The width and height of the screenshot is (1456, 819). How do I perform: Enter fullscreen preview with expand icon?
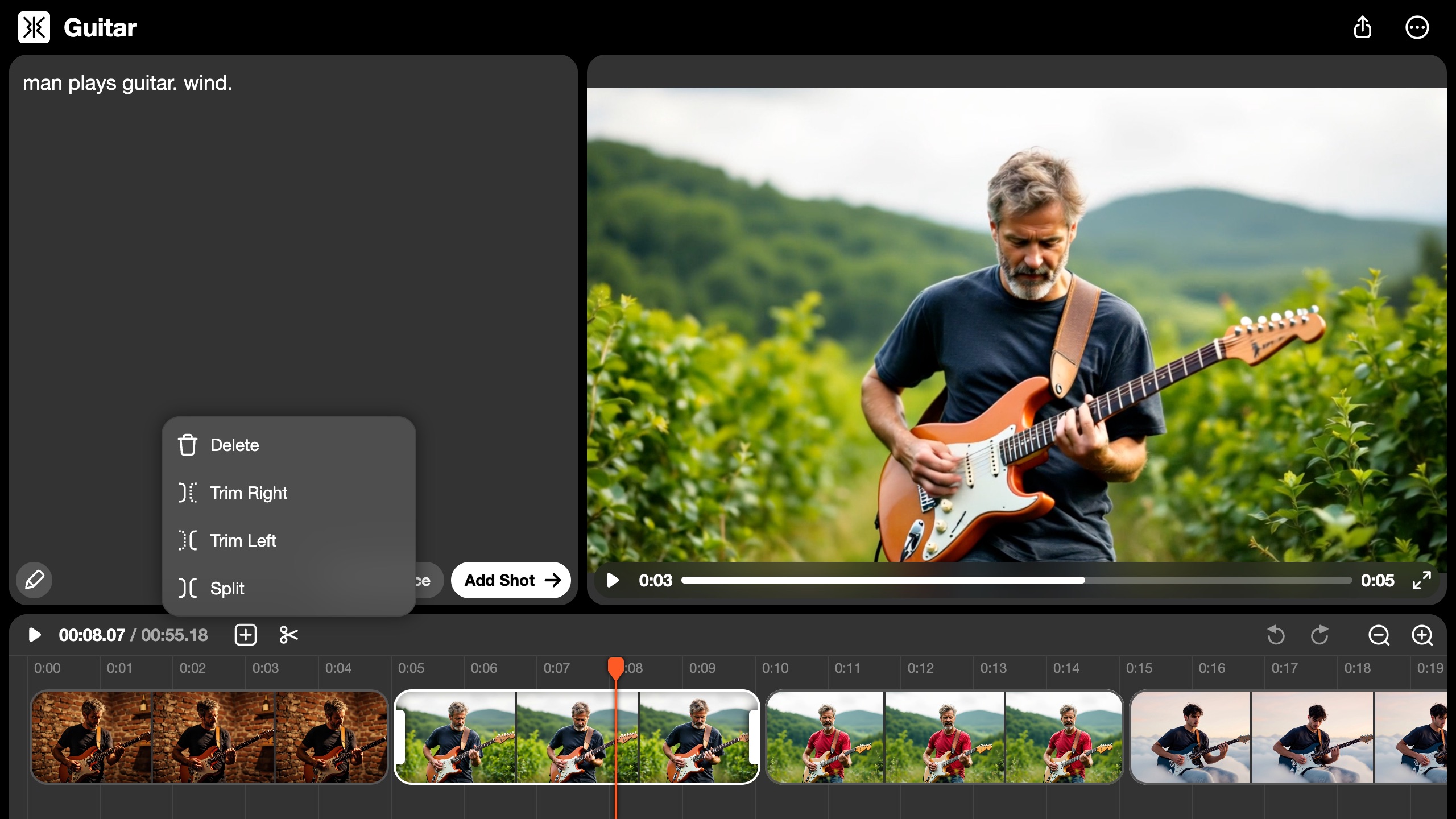1421,580
